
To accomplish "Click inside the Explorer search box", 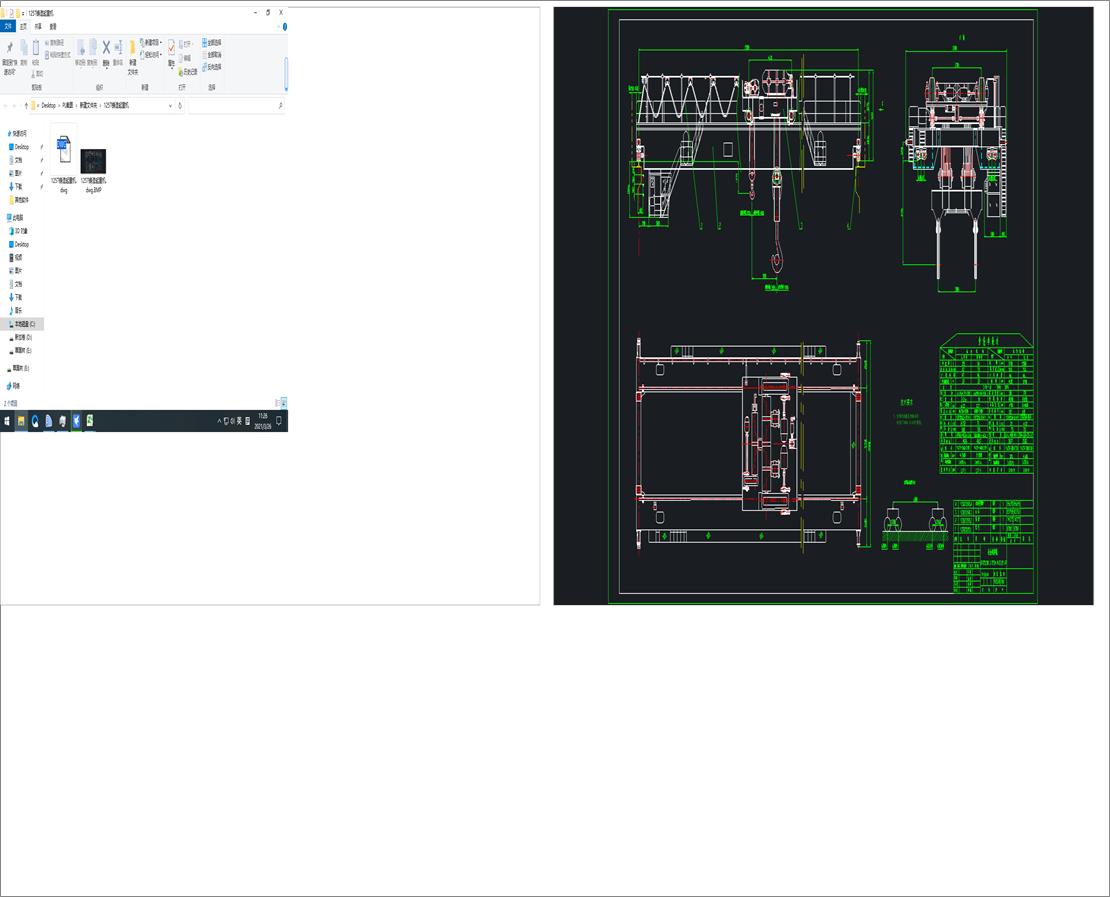I will pos(236,105).
